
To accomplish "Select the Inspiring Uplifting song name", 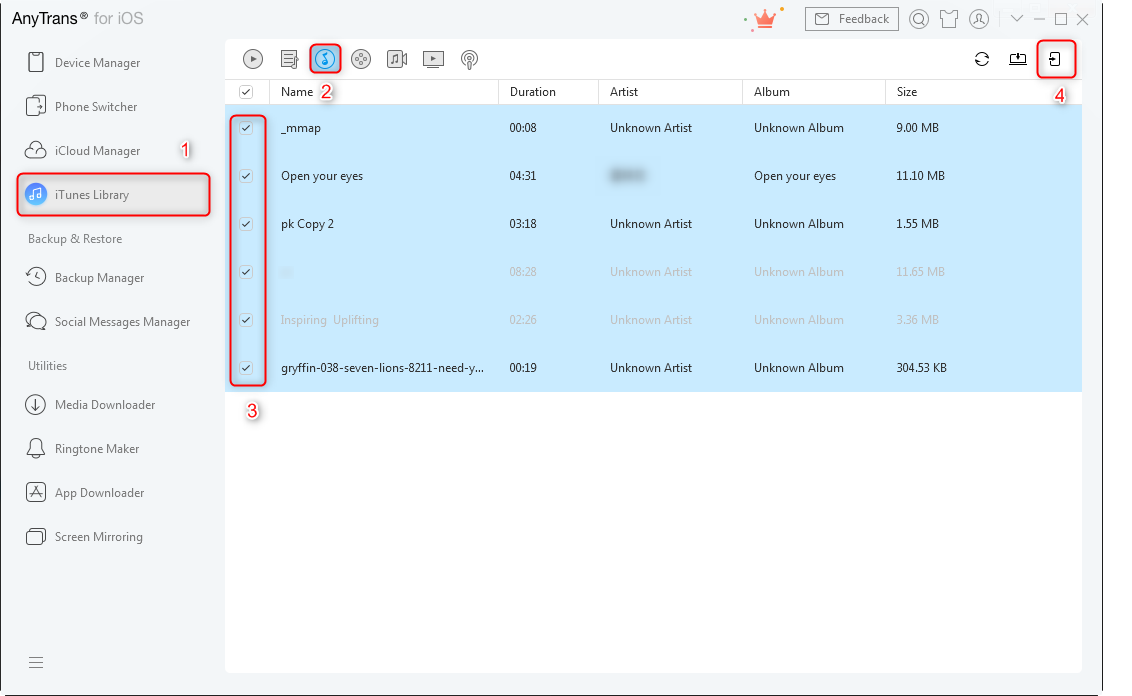I will 330,320.
